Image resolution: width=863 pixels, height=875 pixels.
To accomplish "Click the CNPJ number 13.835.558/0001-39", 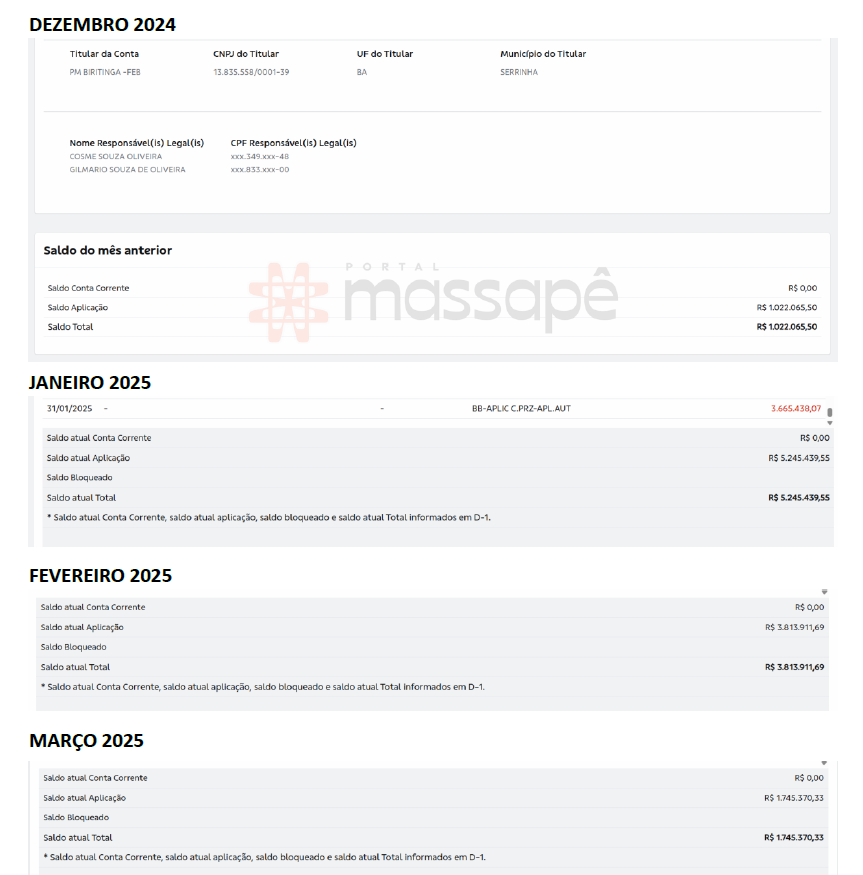I will coord(251,72).
